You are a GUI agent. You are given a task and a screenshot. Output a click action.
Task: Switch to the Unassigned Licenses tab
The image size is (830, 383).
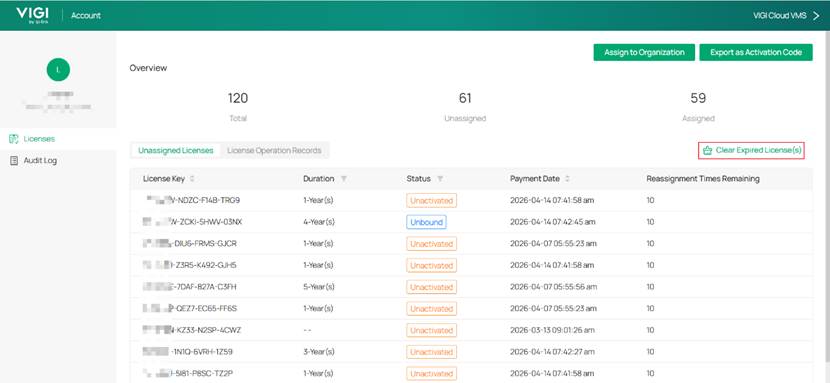coord(176,150)
